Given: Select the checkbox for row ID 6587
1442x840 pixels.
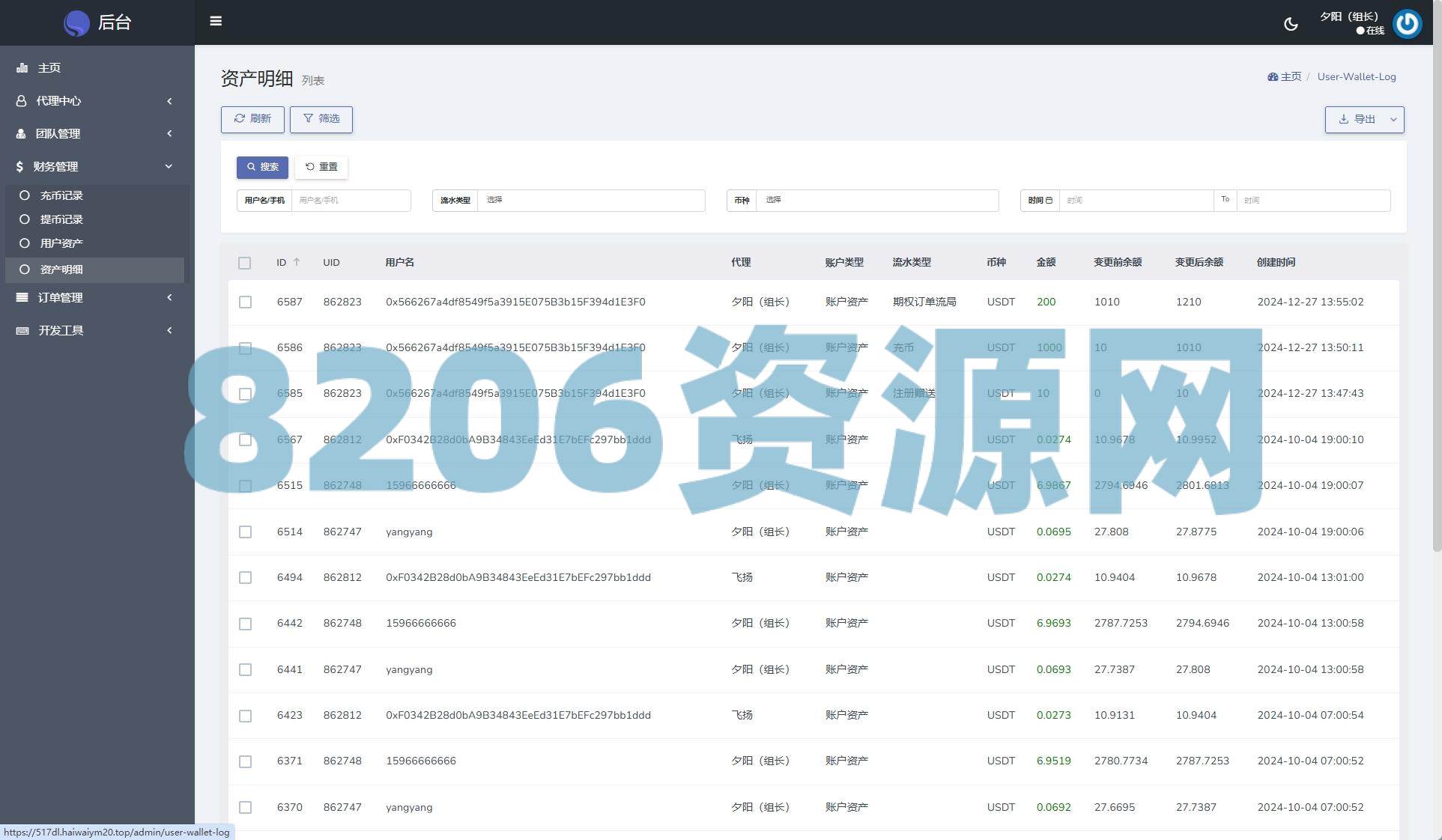Looking at the screenshot, I should click(x=245, y=302).
